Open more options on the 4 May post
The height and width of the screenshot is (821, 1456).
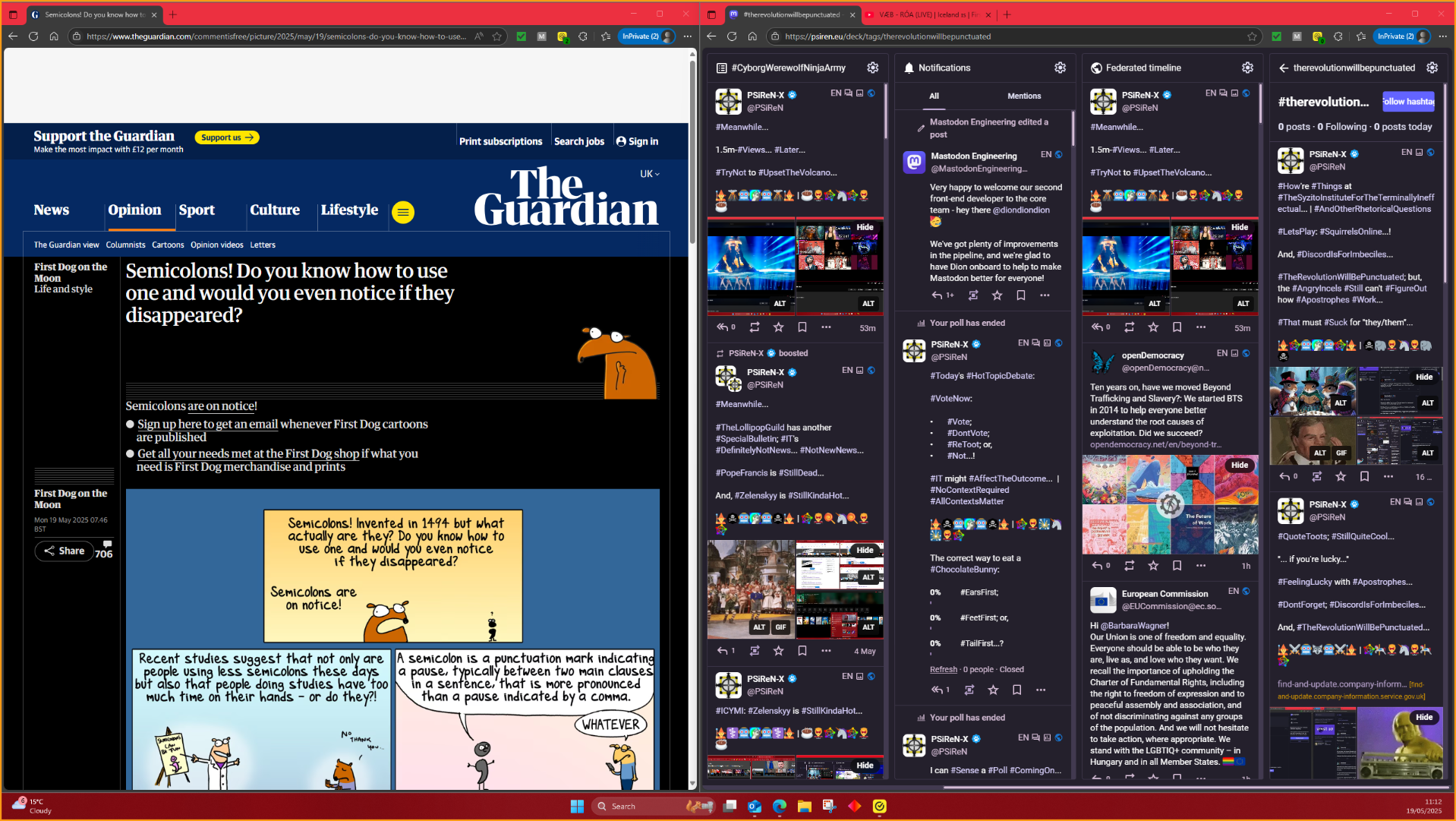[826, 651]
